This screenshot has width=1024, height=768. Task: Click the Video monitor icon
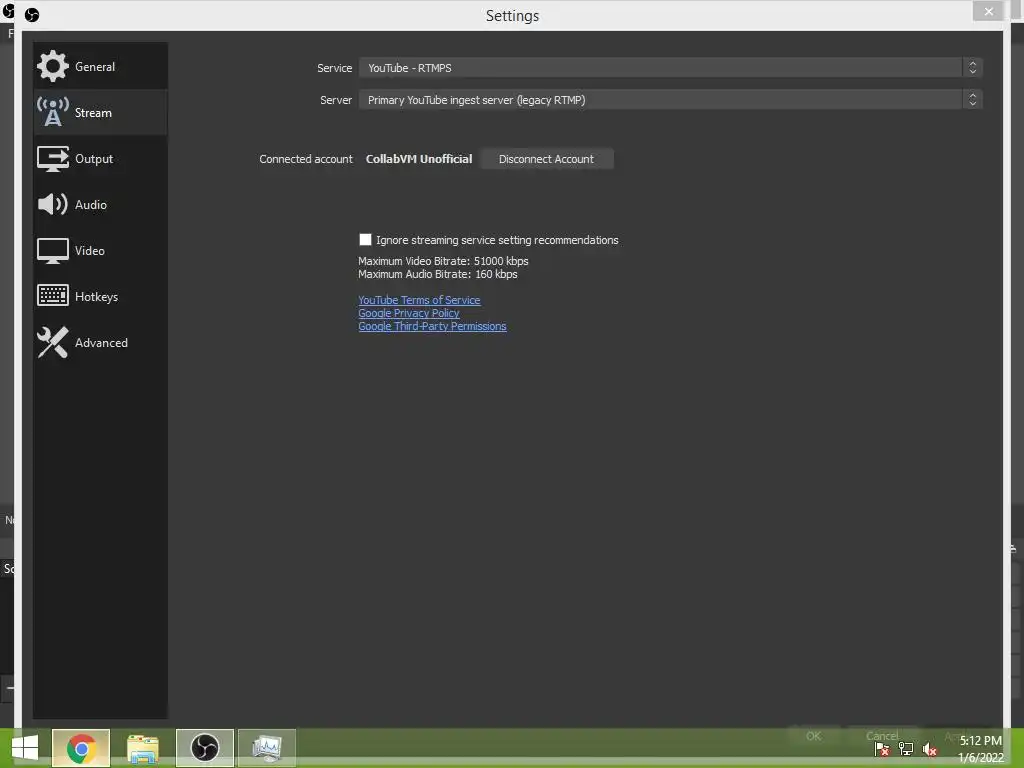[52, 251]
